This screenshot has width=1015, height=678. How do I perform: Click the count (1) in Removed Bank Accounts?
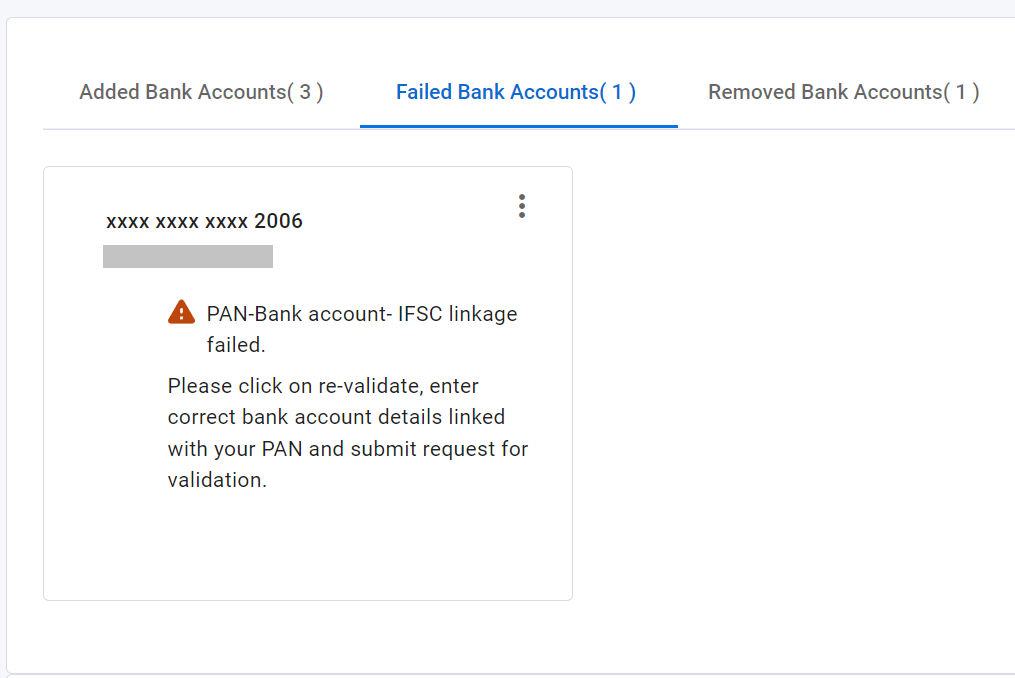pos(962,92)
